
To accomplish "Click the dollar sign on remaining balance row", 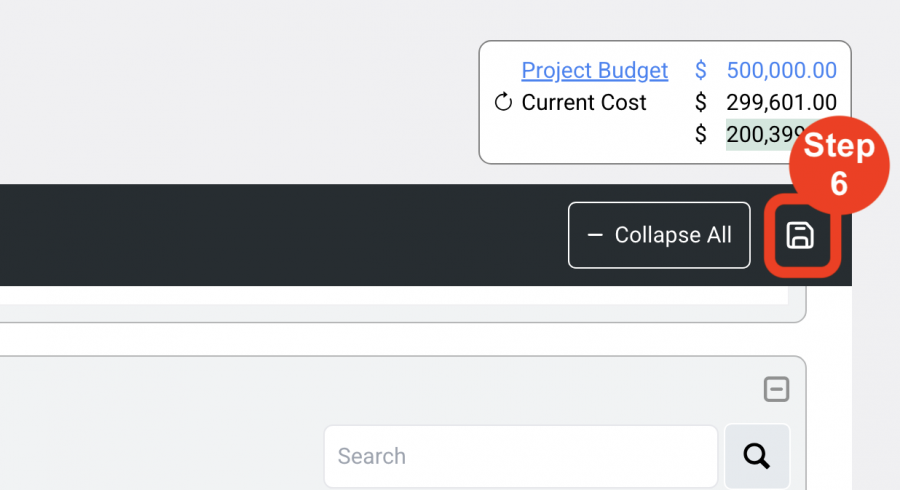I will tap(700, 134).
